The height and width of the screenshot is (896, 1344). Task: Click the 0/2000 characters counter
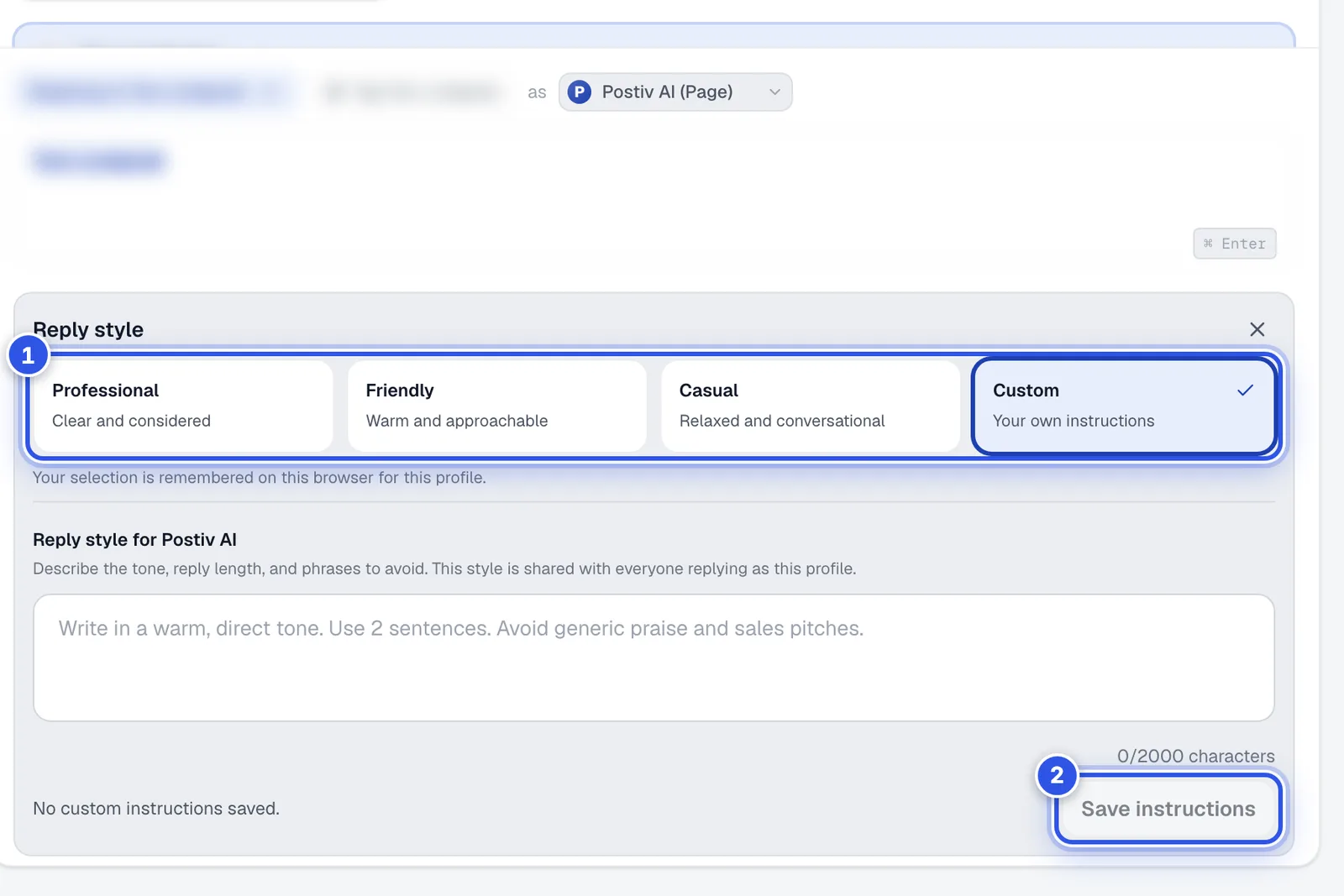1195,756
